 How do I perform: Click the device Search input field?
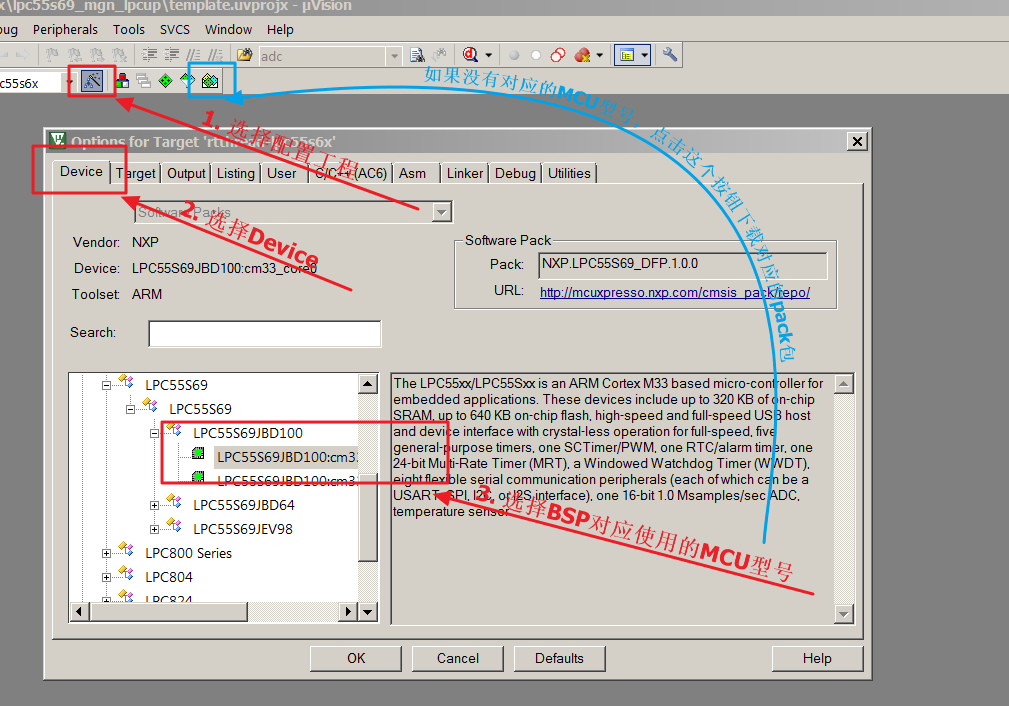[264, 333]
